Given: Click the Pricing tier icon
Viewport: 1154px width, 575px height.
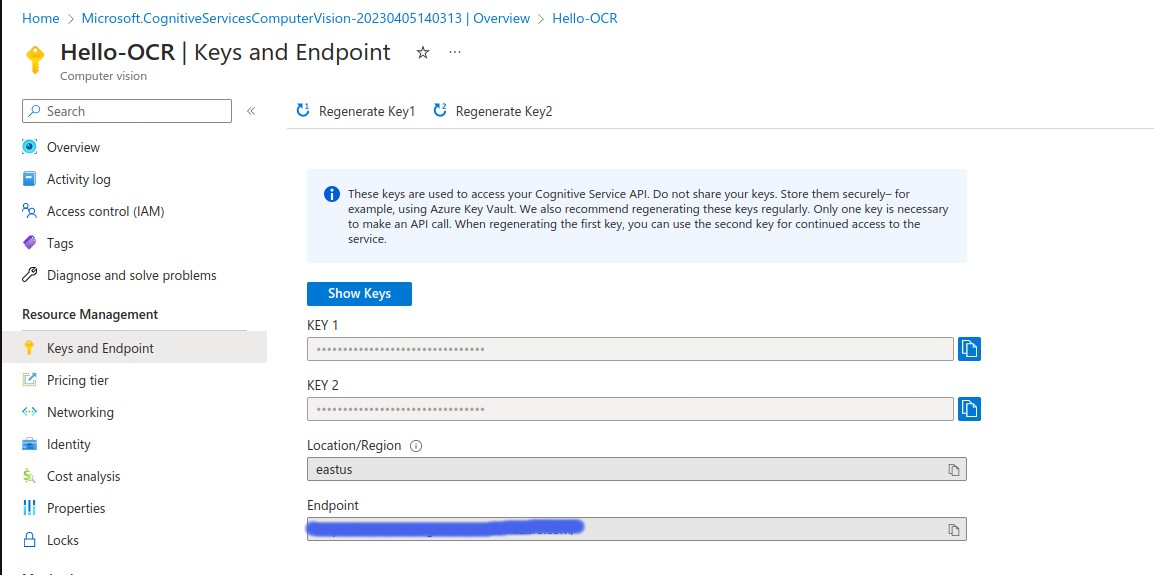Looking at the screenshot, I should point(29,380).
